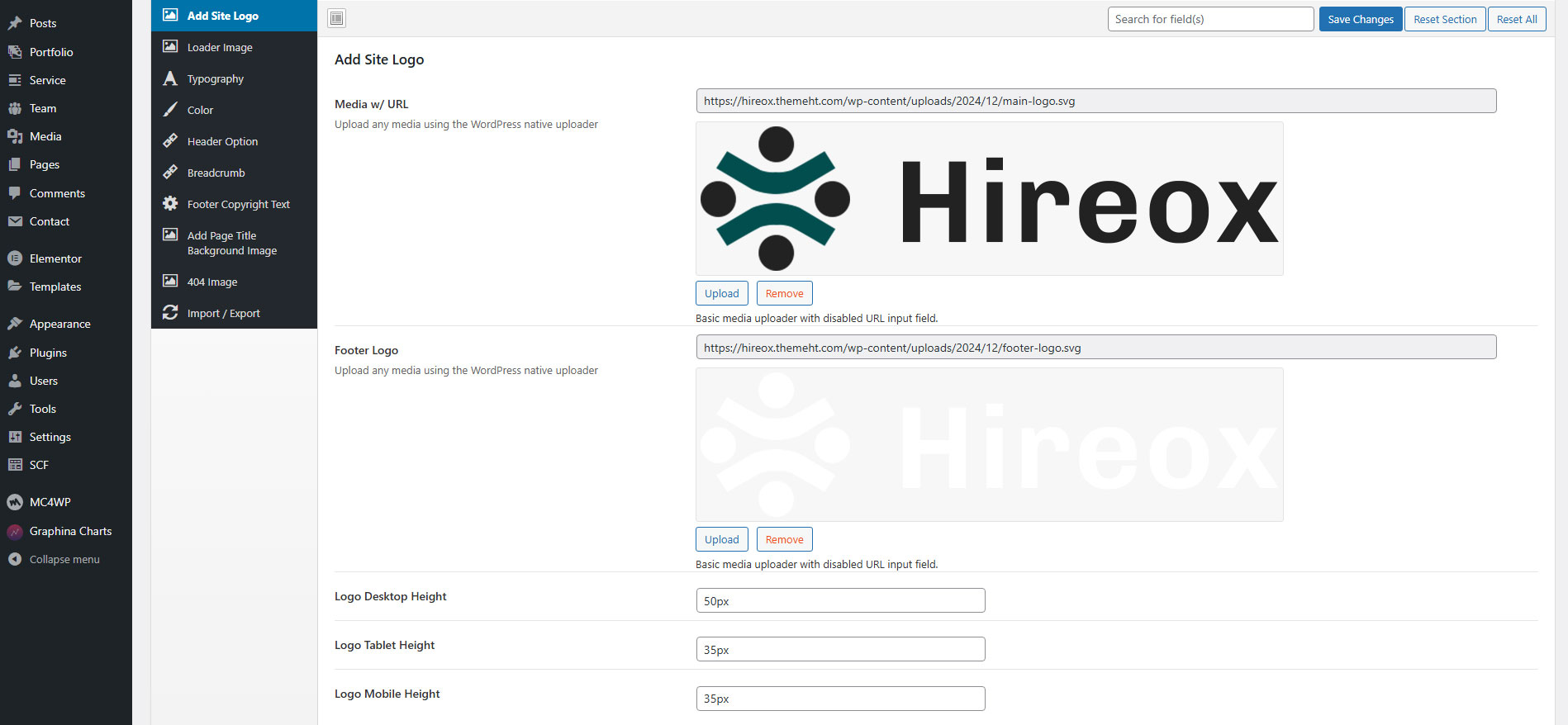Remove the footer logo image

pyautogui.click(x=784, y=539)
